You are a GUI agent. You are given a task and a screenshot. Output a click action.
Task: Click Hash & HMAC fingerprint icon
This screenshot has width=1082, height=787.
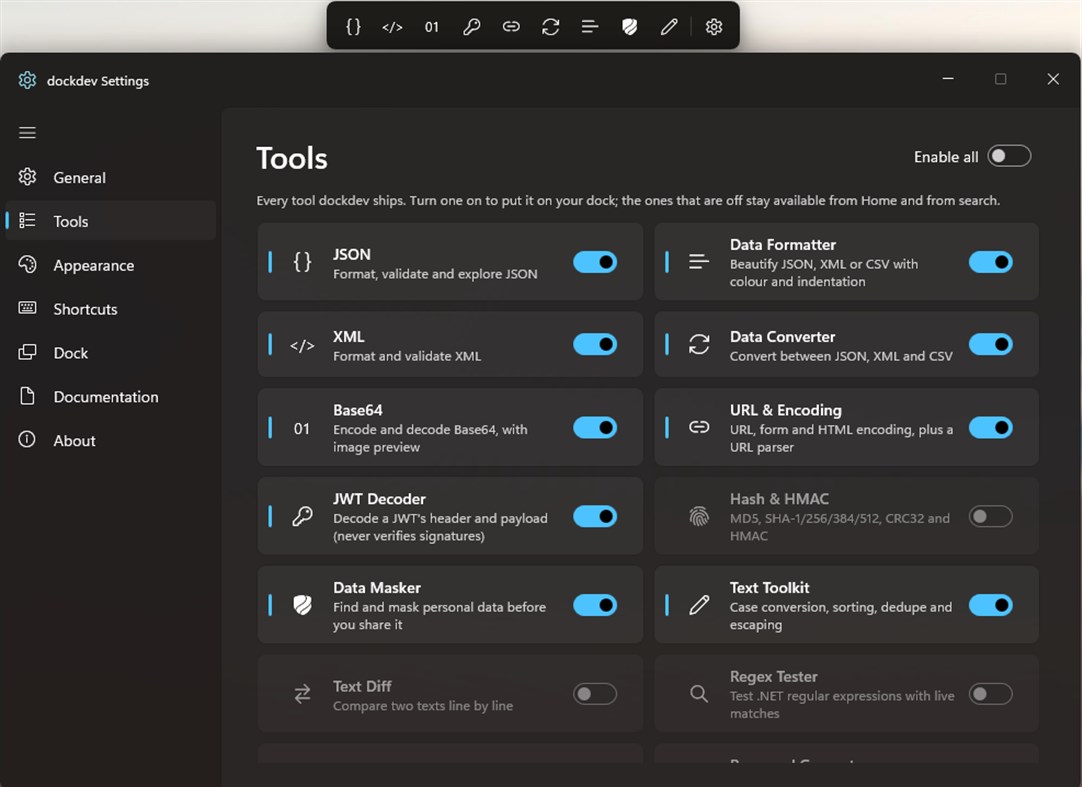[x=698, y=516]
